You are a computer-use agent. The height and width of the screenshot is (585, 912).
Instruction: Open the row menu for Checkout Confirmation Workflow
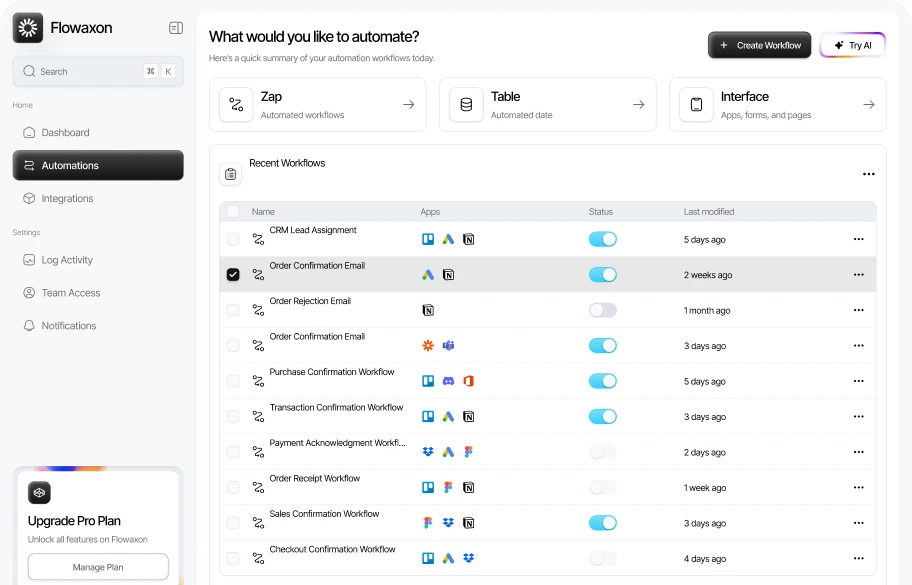tap(858, 558)
